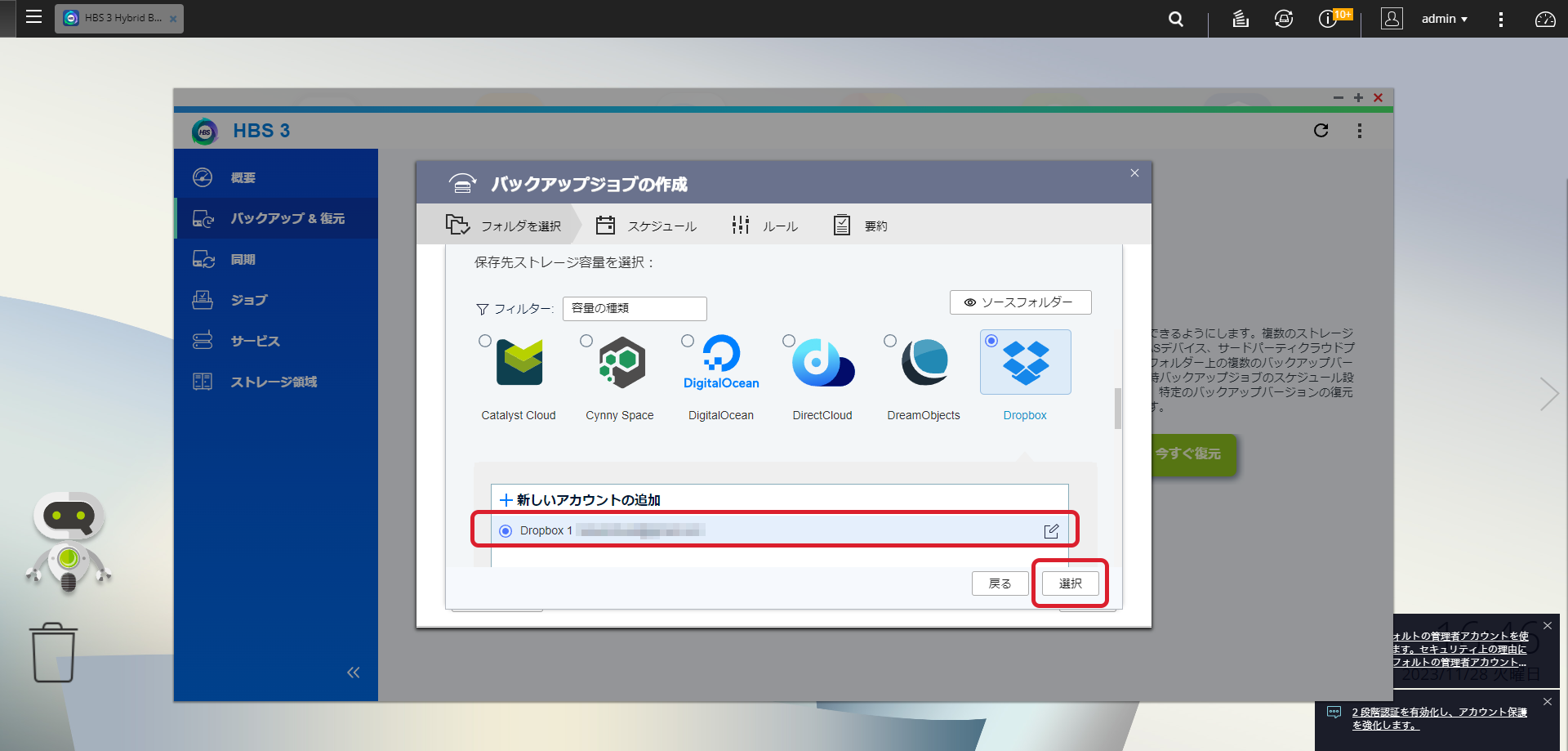
Task: Select DigitalOcean radio button
Action: (688, 341)
